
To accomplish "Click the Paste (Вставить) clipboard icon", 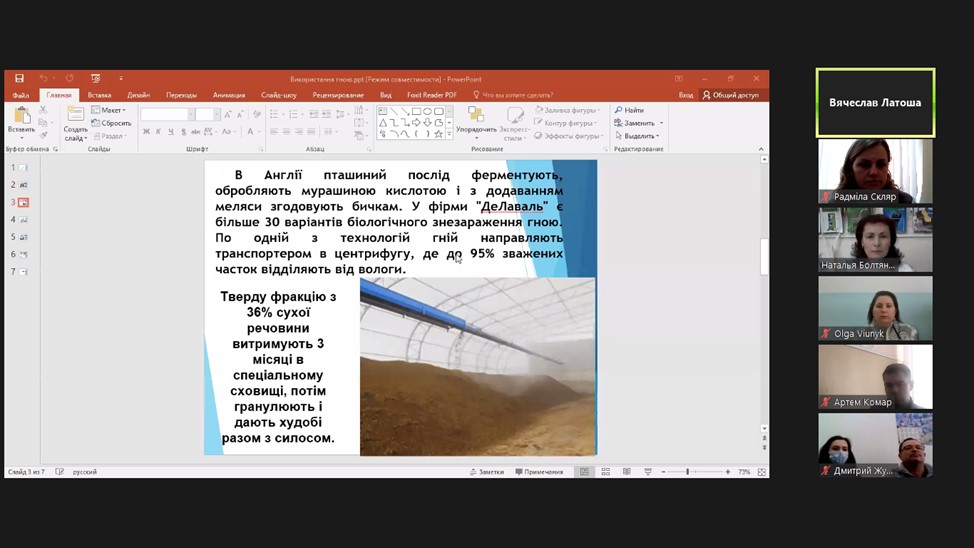I will (21, 116).
